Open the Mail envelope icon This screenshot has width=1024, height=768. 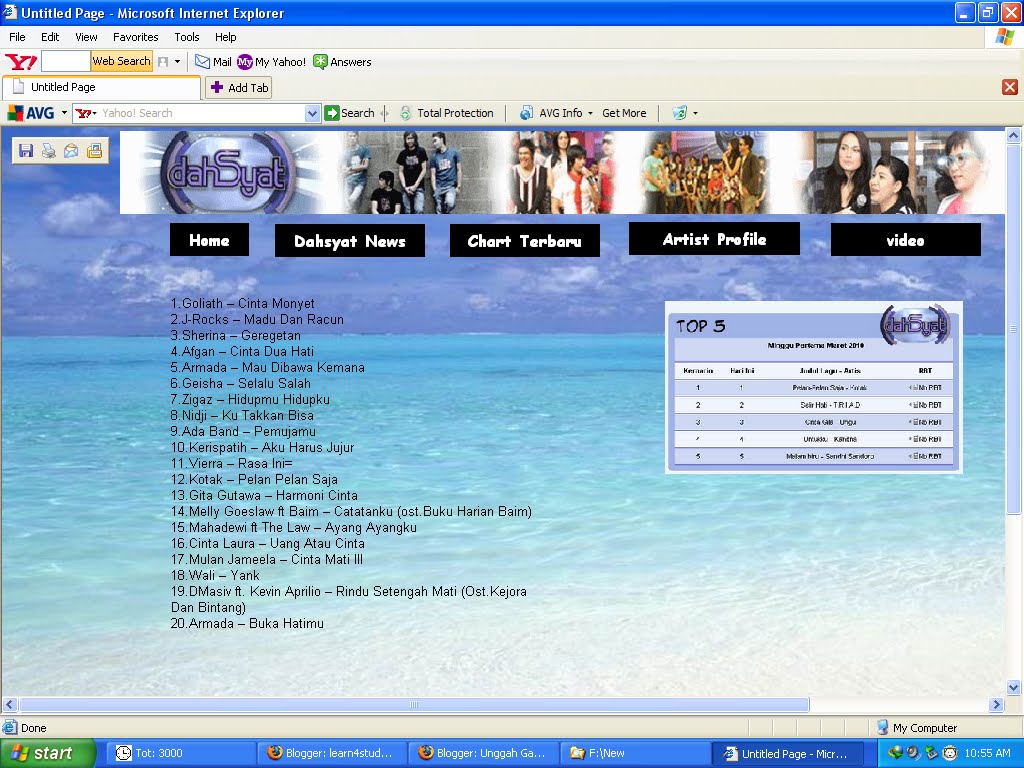[x=202, y=62]
